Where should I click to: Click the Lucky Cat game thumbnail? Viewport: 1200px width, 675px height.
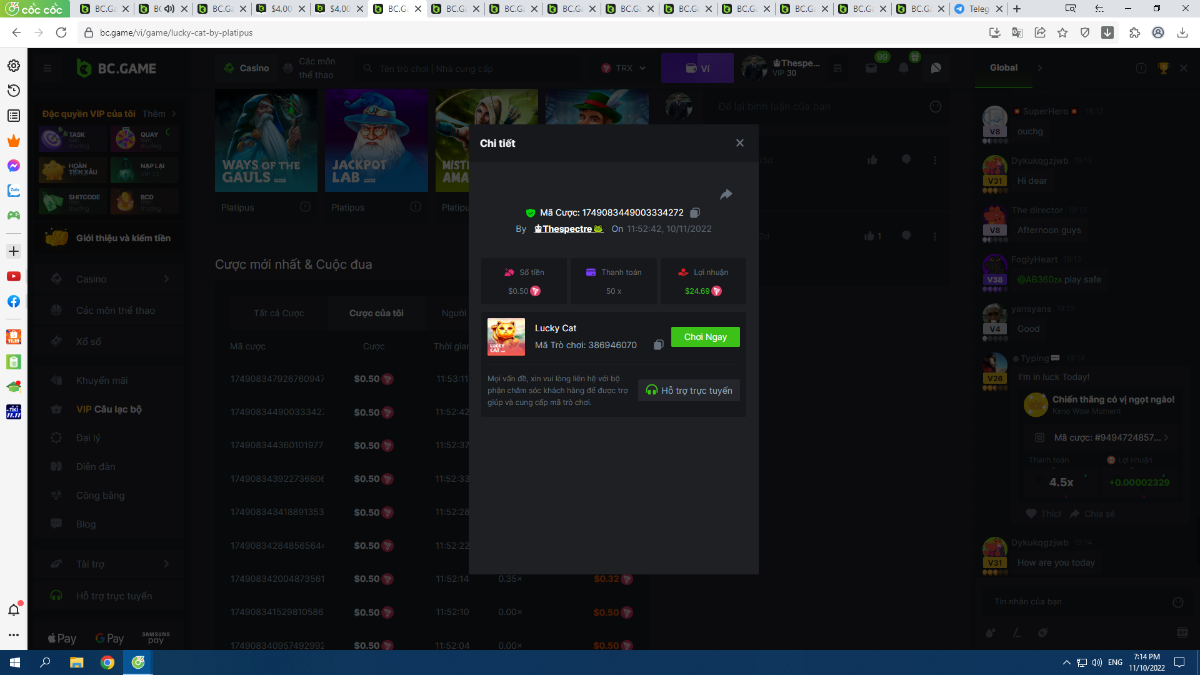pyautogui.click(x=506, y=337)
